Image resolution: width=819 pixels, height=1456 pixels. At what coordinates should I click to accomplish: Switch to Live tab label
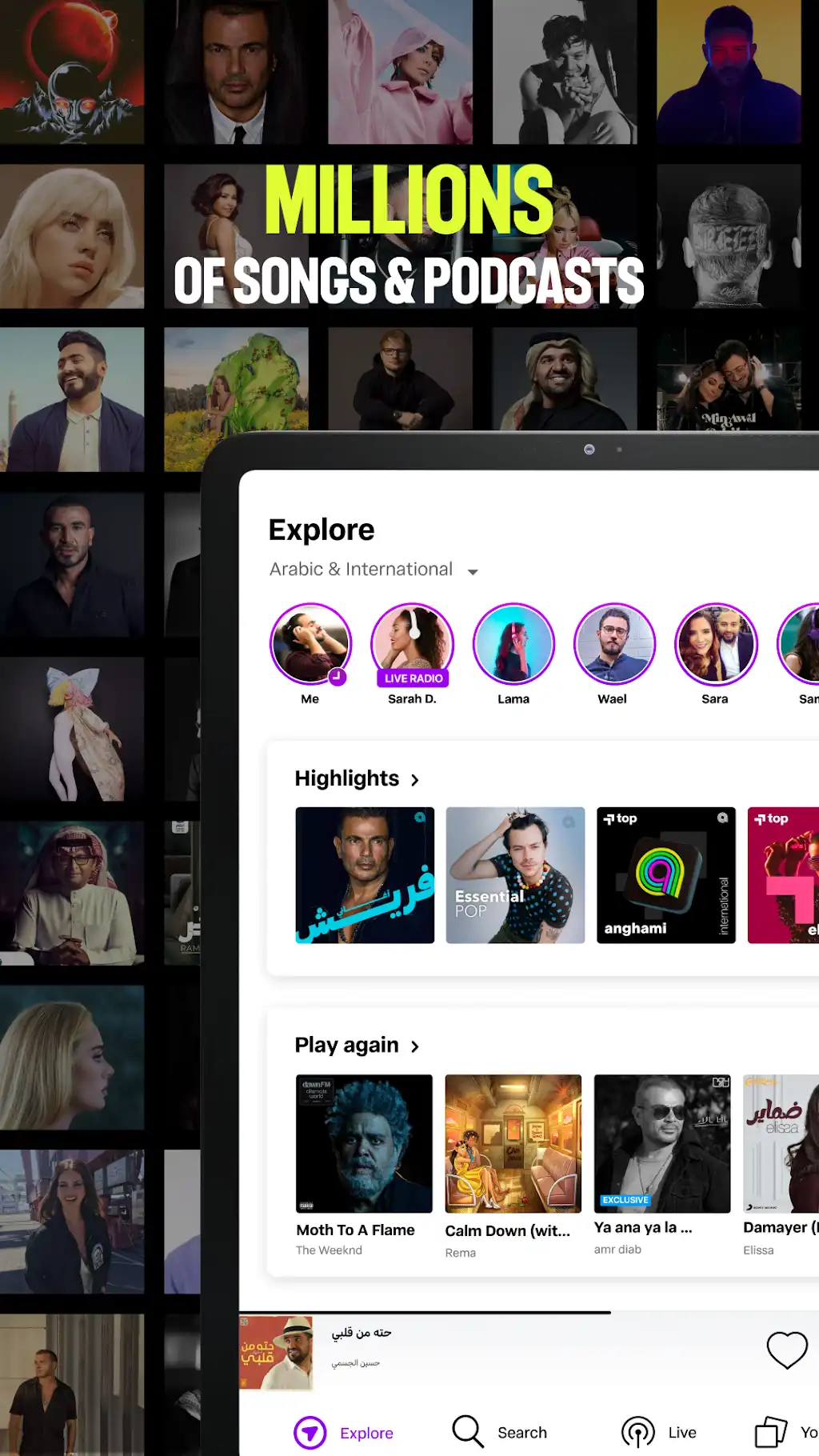coord(682,1433)
